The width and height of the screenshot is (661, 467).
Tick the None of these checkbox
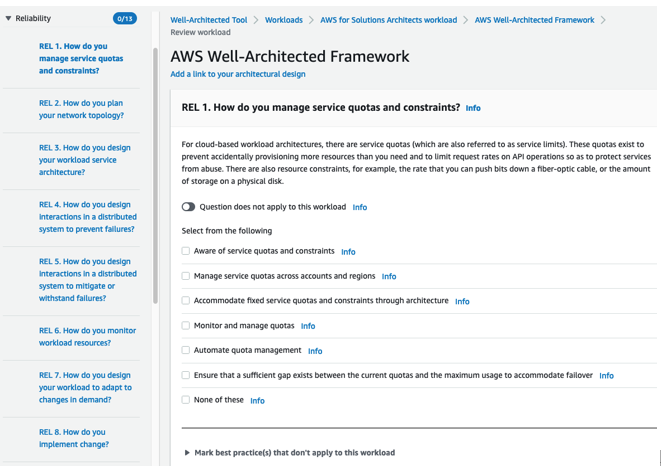point(185,400)
